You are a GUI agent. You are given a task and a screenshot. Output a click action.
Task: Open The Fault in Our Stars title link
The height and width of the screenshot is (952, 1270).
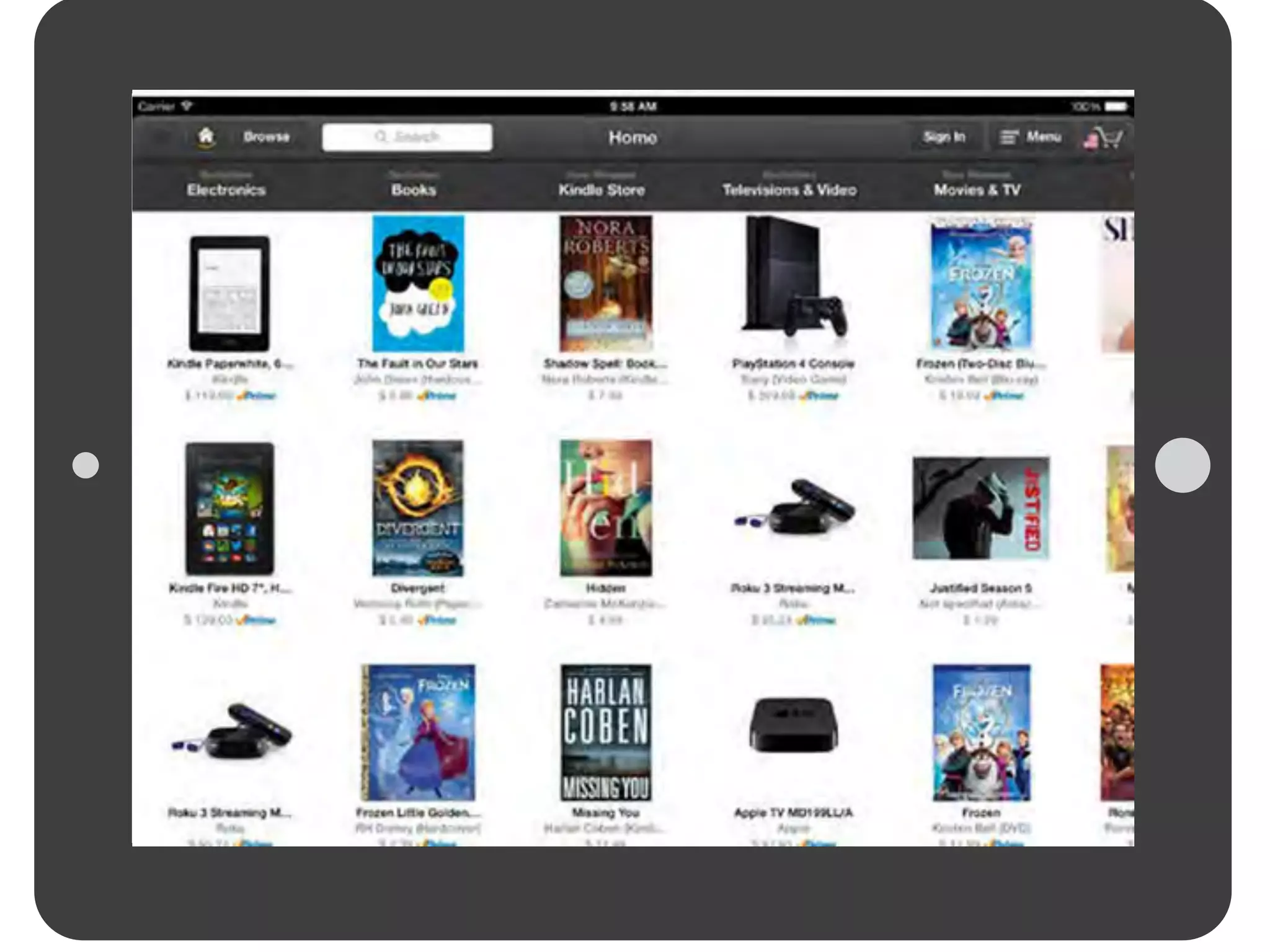pos(417,364)
